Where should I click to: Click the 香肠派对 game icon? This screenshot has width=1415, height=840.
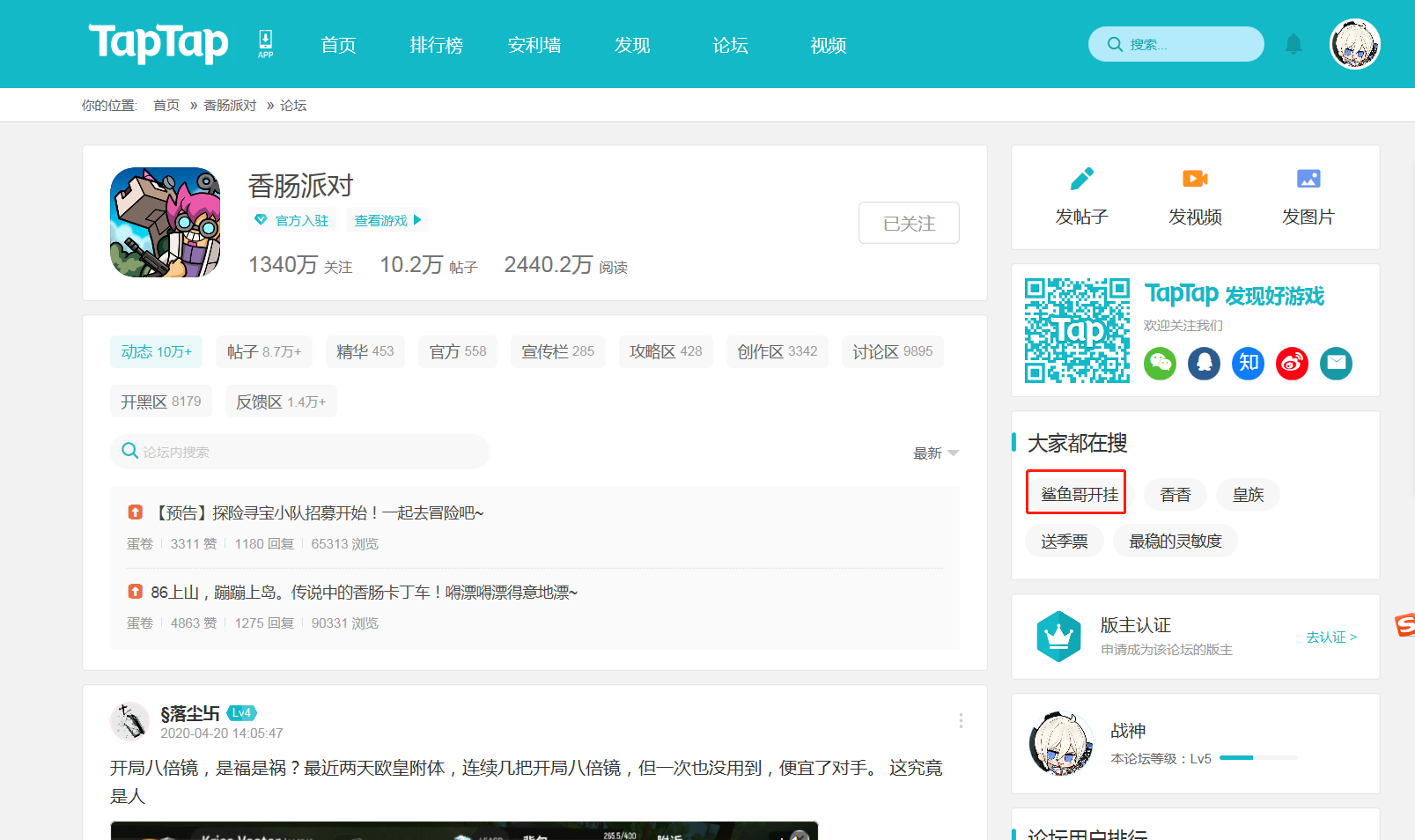coord(165,222)
